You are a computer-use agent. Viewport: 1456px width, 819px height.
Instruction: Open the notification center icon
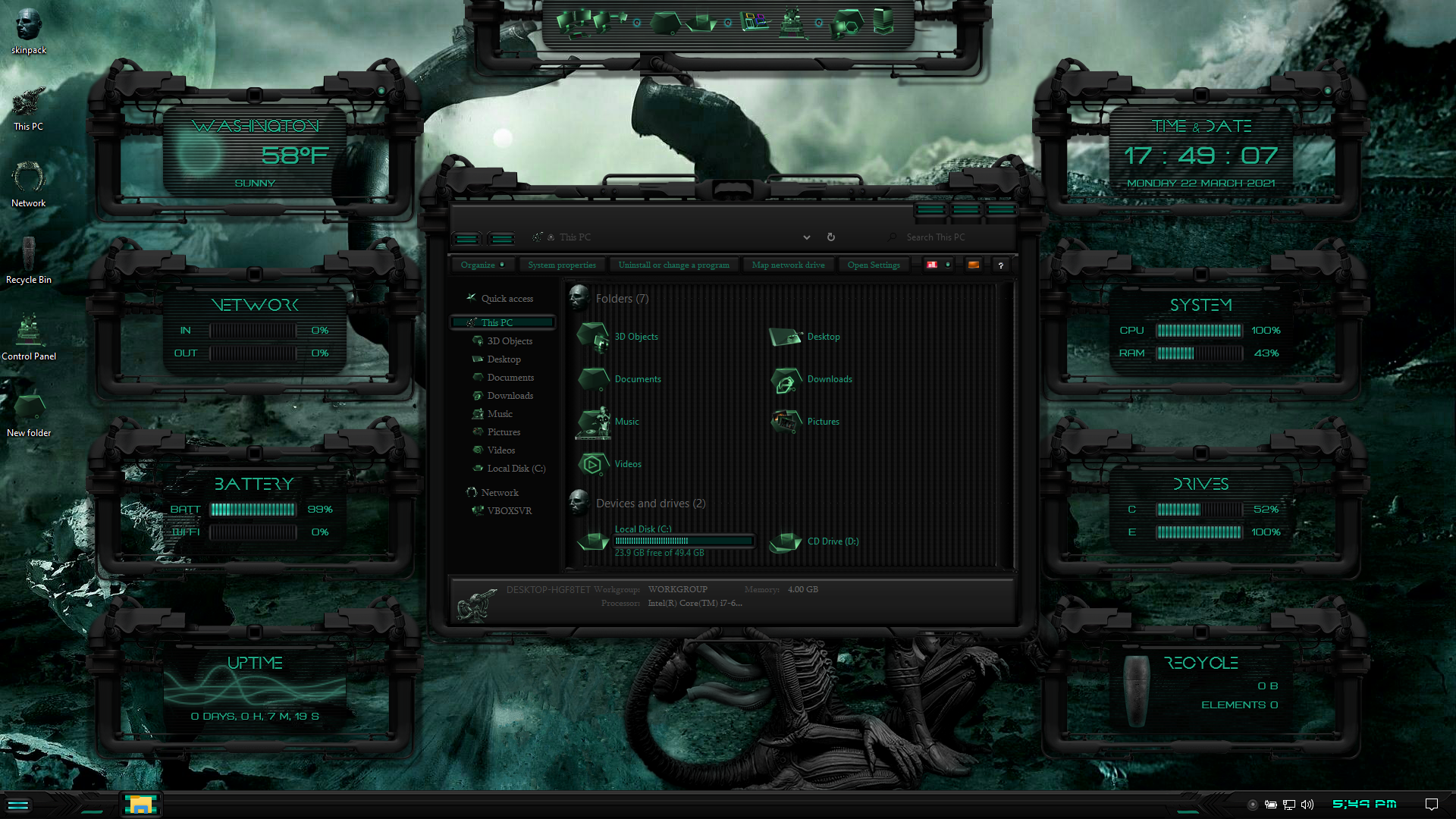coord(1431,805)
